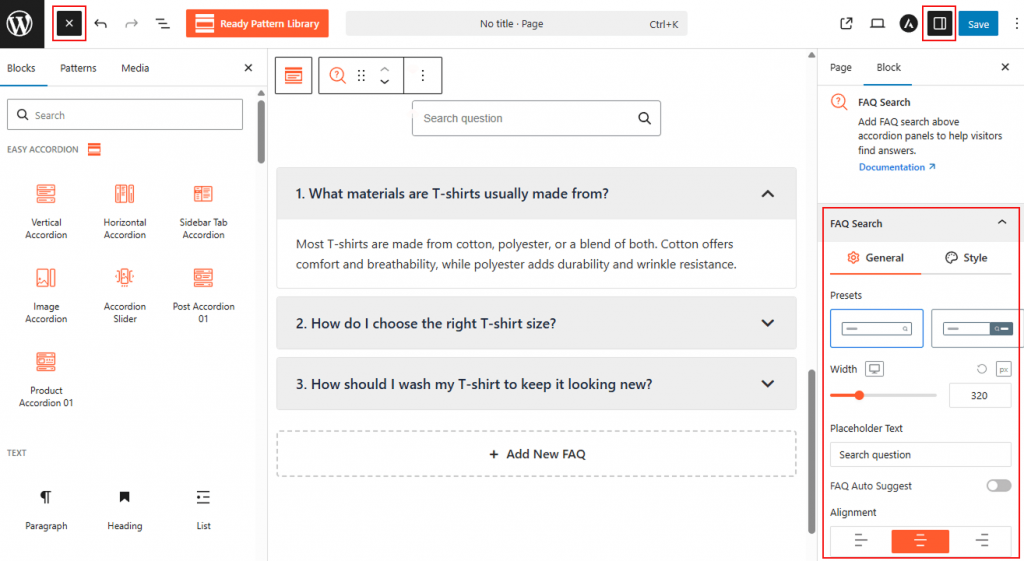Click the Undo arrow icon

pyautogui.click(x=101, y=24)
